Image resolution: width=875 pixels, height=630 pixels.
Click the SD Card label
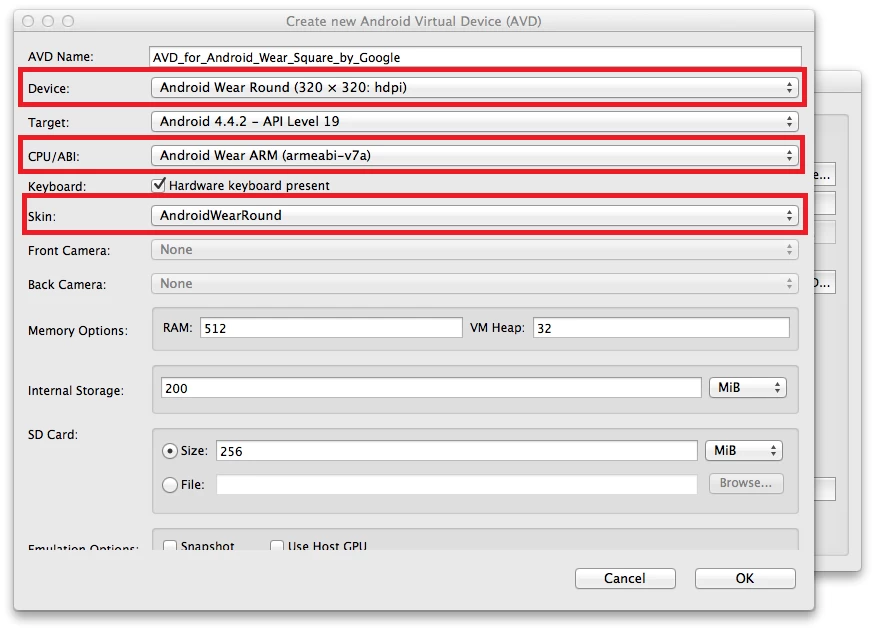pos(53,435)
